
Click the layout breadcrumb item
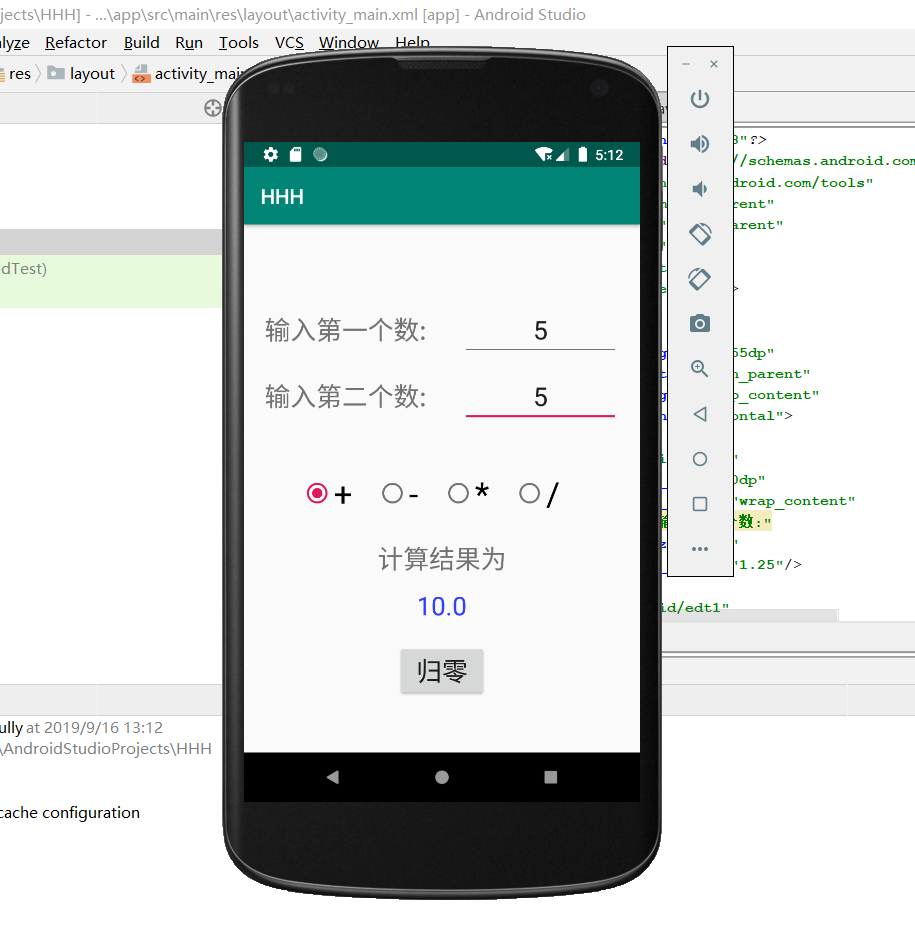[92, 74]
